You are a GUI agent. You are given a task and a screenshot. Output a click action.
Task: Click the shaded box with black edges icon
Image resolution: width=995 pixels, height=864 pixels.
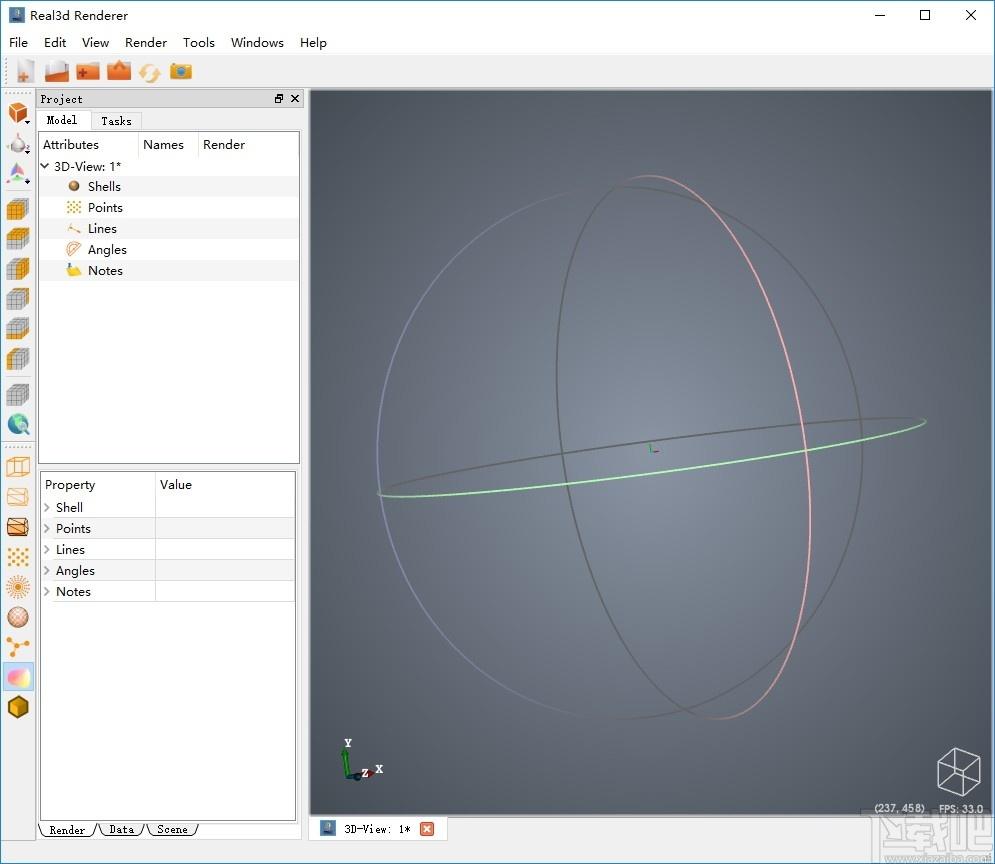coord(18,527)
